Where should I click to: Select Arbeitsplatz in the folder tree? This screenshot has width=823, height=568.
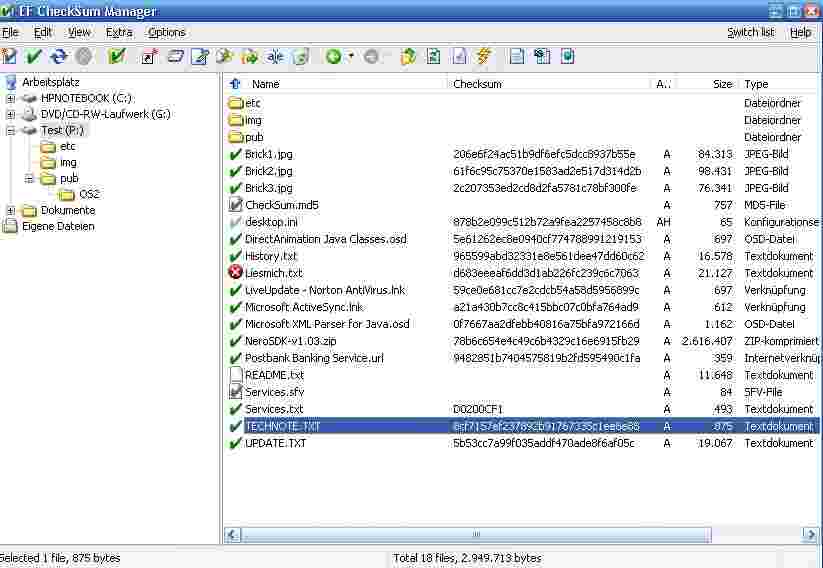pyautogui.click(x=51, y=82)
